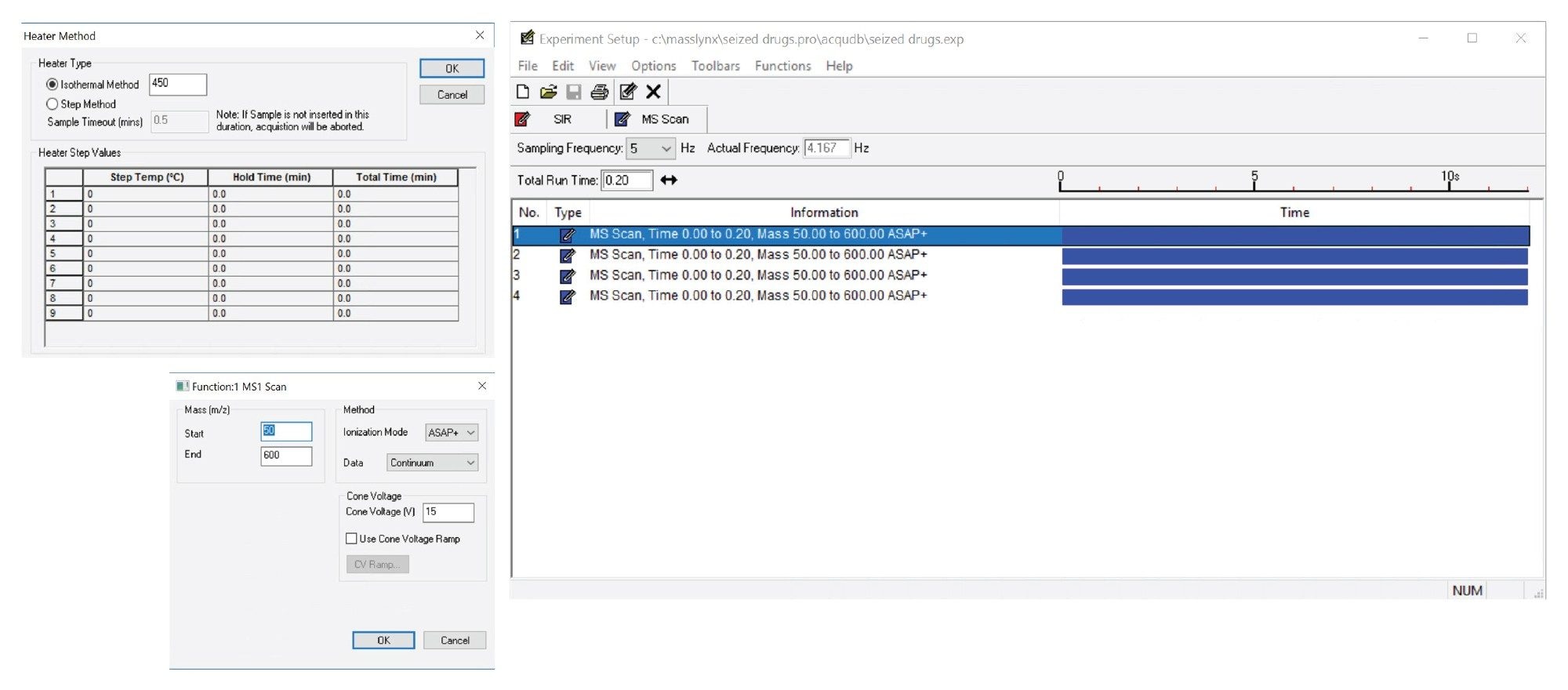
Task: Delete function with the X toolbar icon
Action: 653,93
